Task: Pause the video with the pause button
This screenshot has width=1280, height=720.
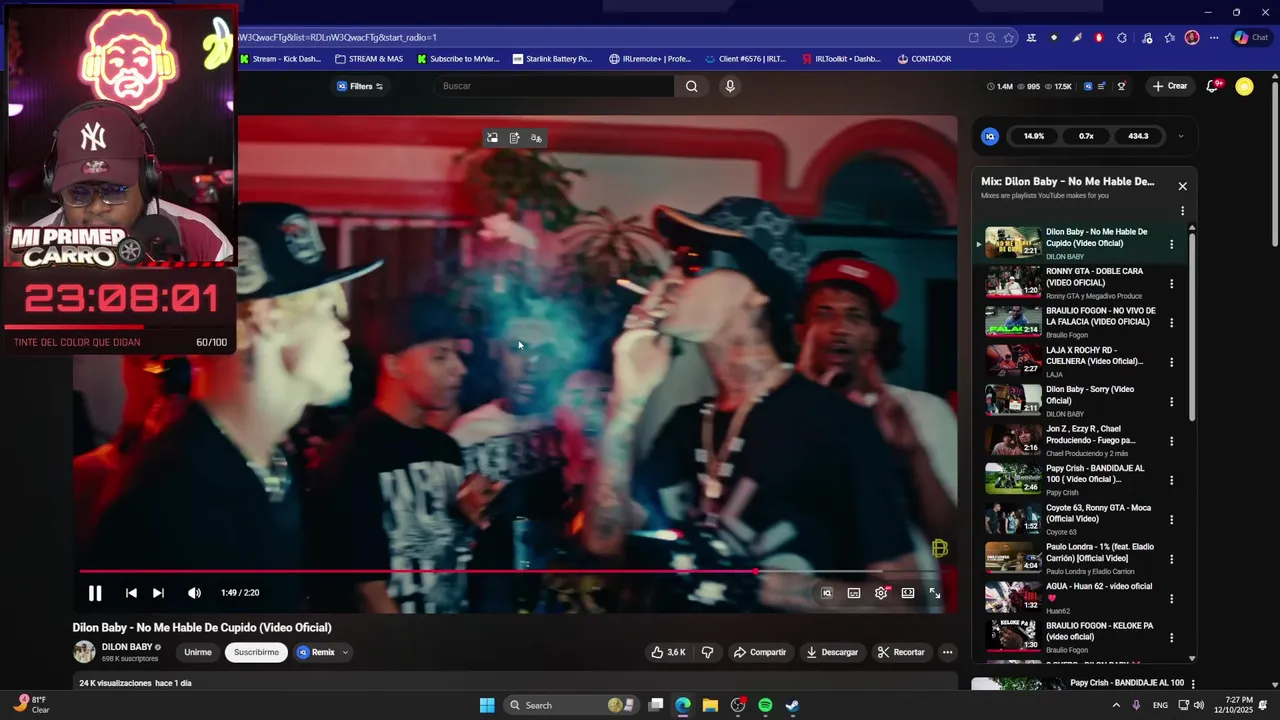Action: tap(95, 593)
